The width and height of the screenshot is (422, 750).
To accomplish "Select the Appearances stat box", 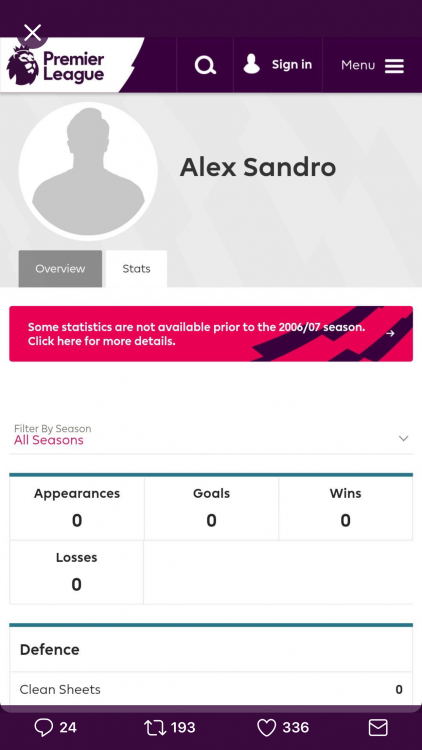I will (x=77, y=508).
